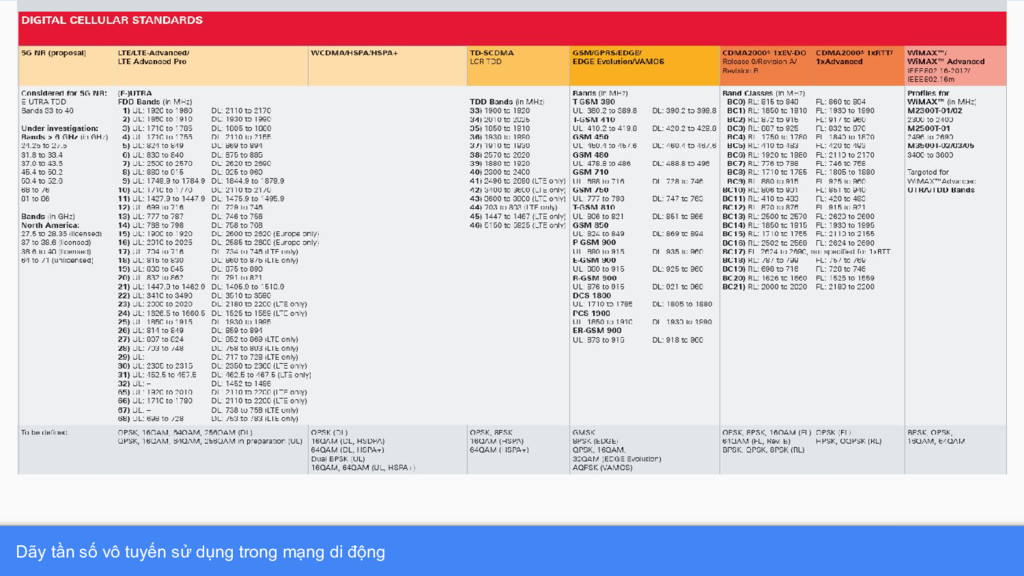Click the M2500T-01 WiMAX profile
Viewport: 1024px width, 576px height.
pos(929,129)
